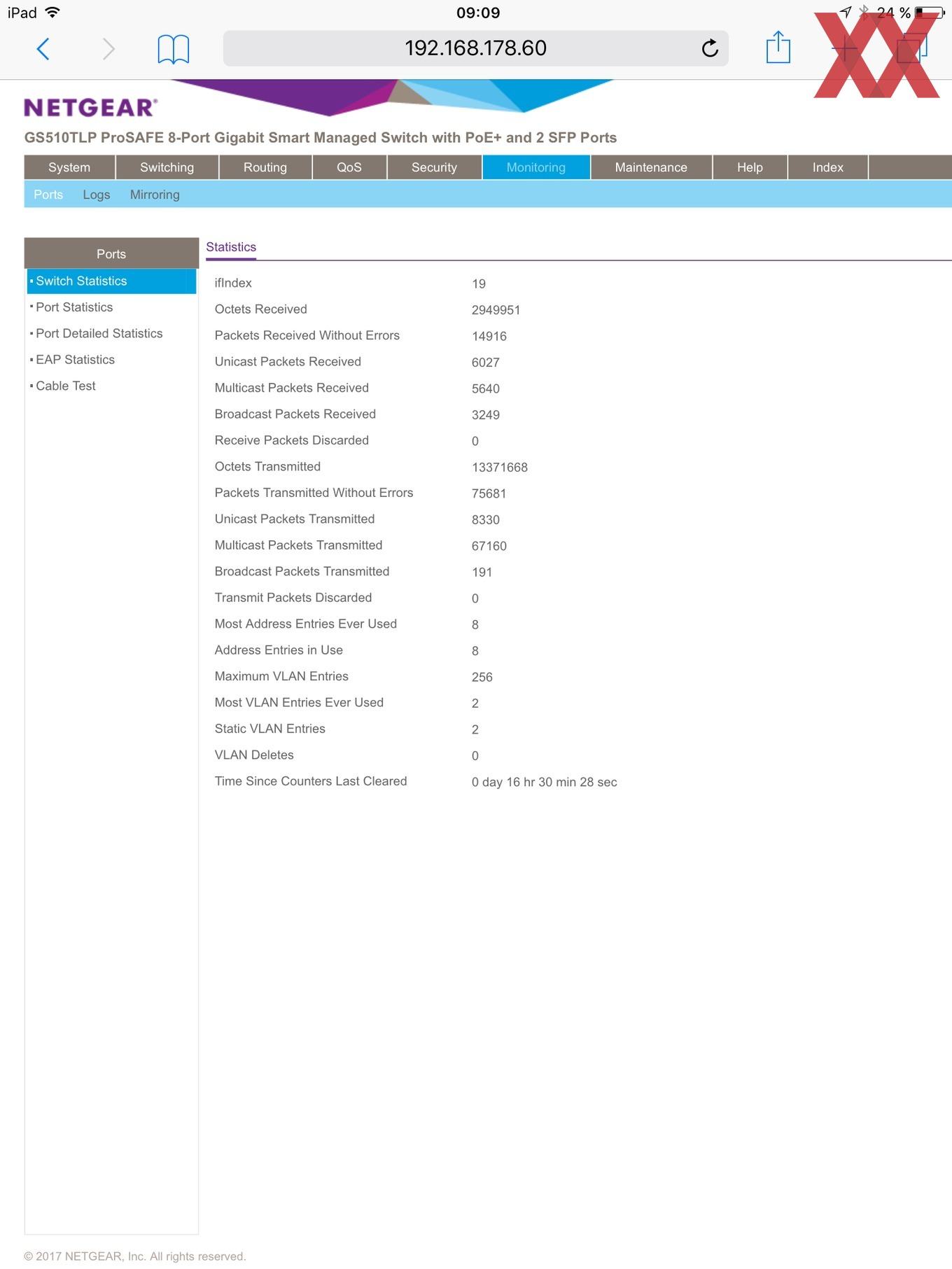This screenshot has width=952, height=1269.
Task: Click the Ports sidebar header
Action: pyautogui.click(x=111, y=253)
